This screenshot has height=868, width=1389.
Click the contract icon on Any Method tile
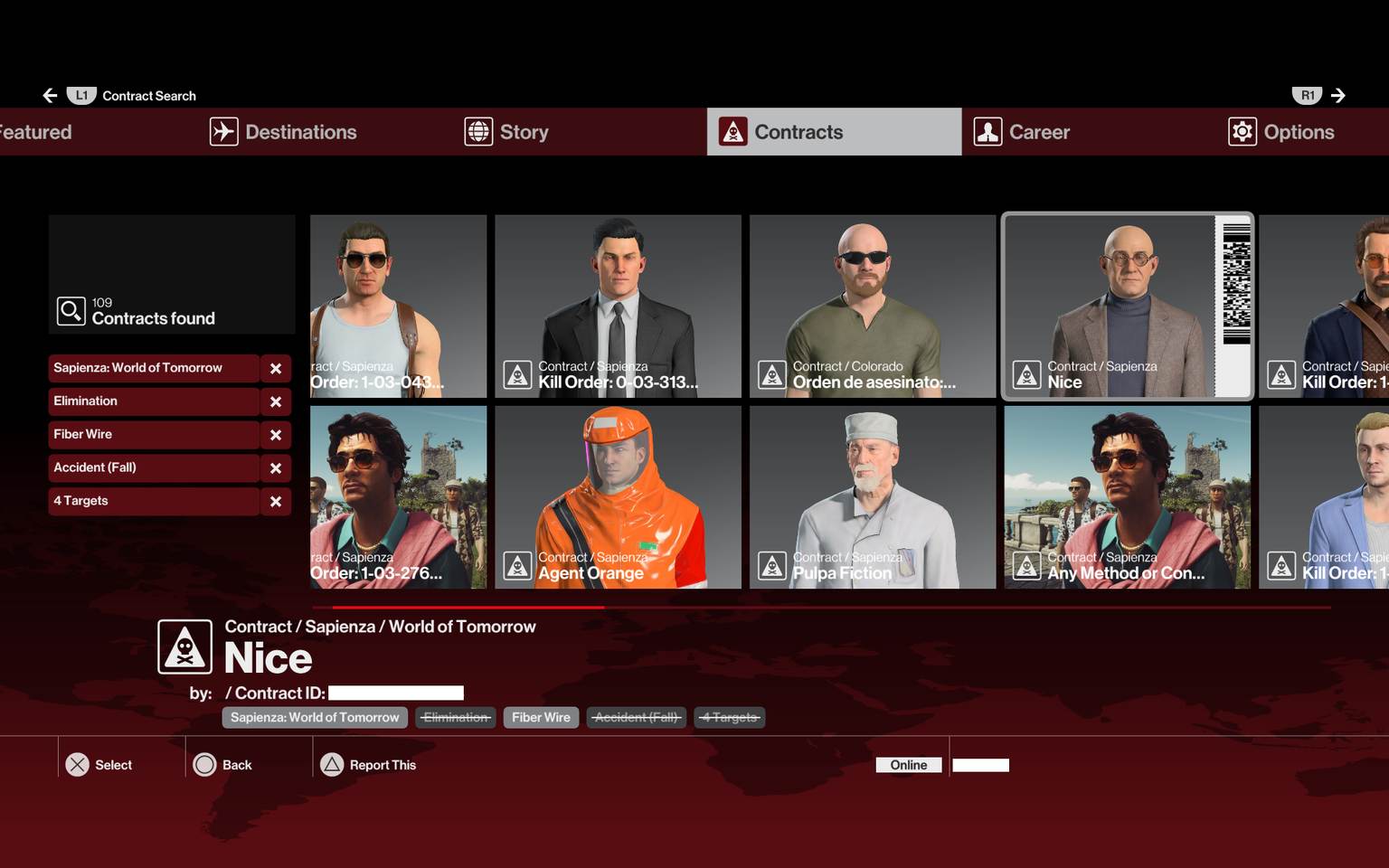pyautogui.click(x=1026, y=566)
